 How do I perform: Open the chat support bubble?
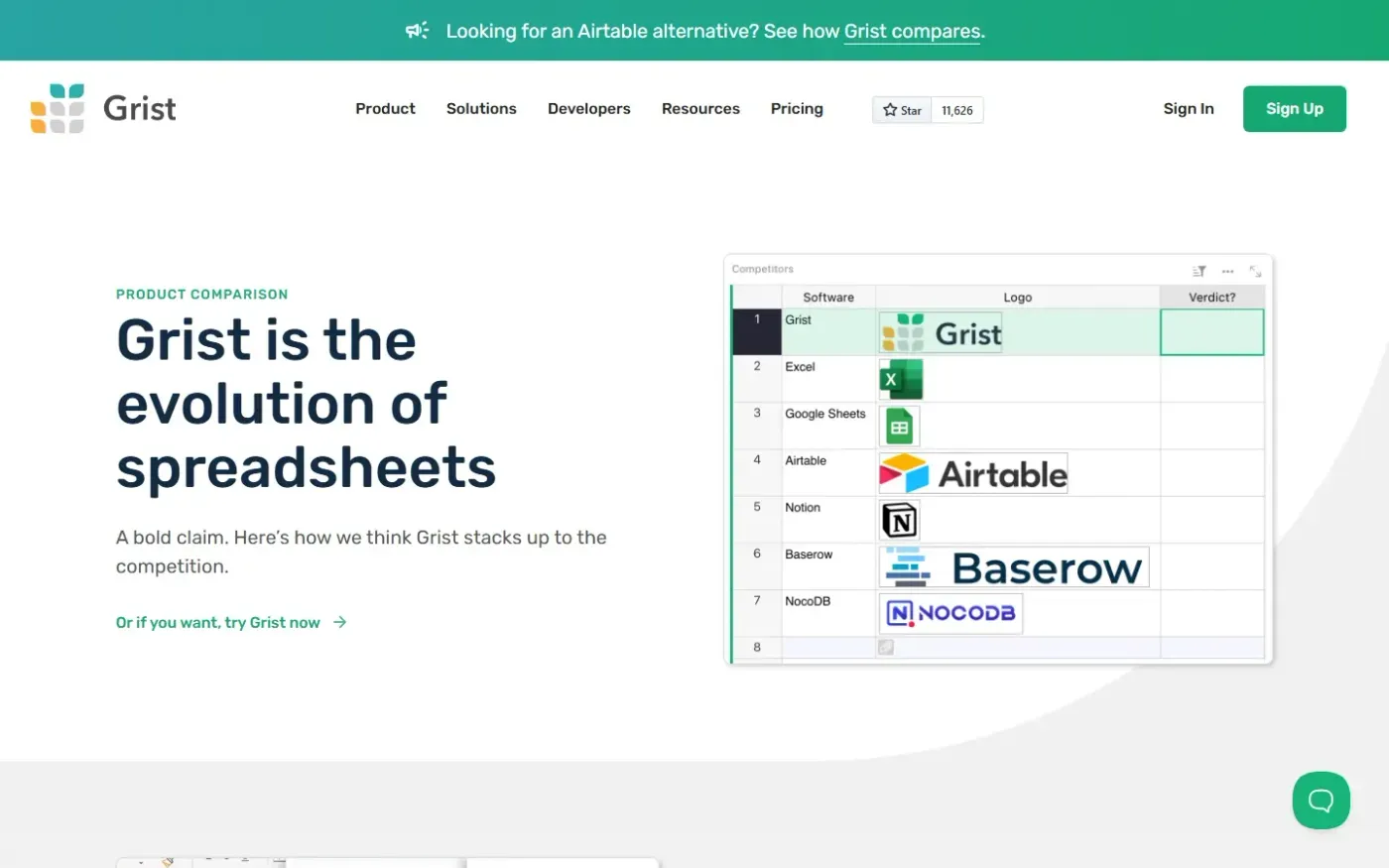pos(1321,800)
